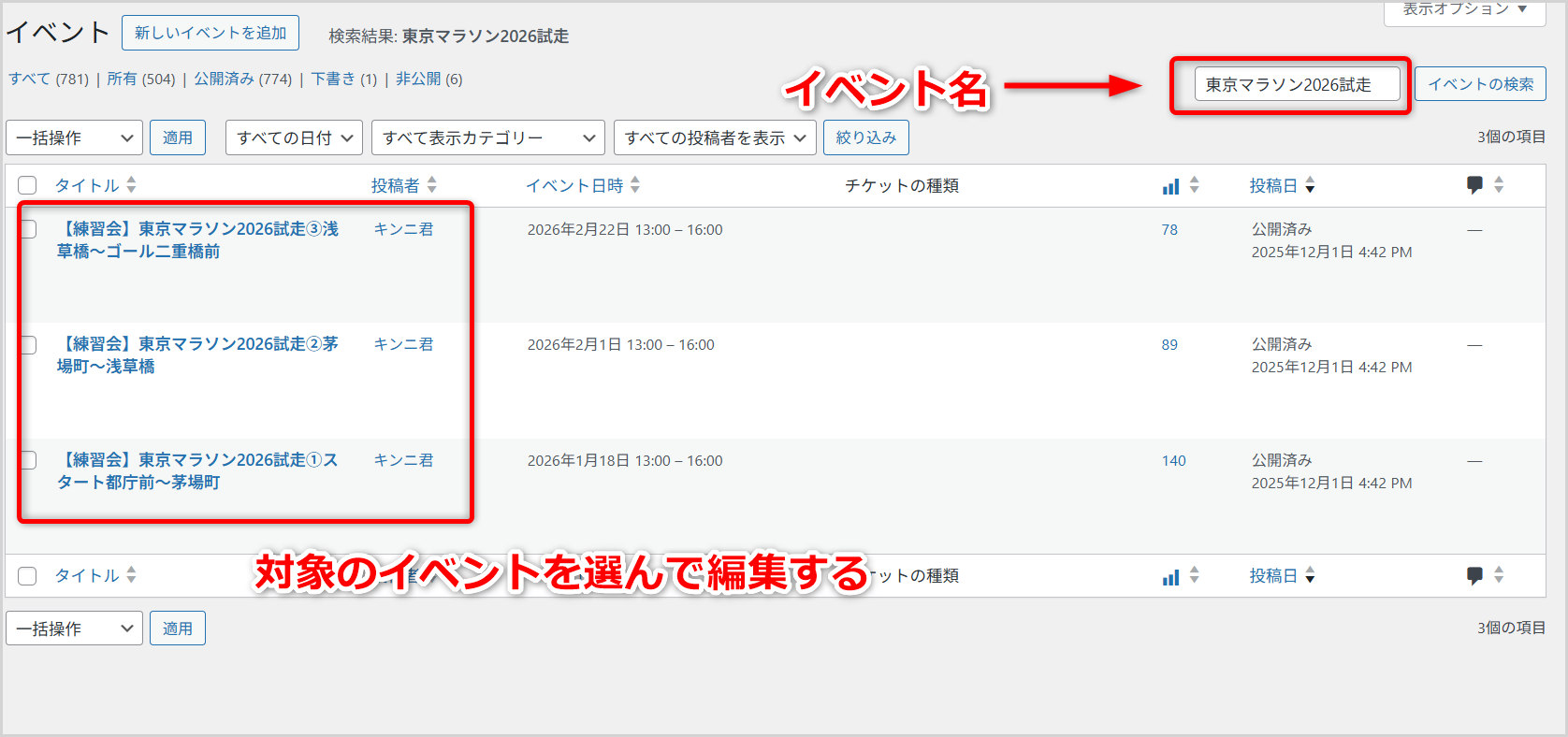Select the select-all checkbox in table footer
1568x737 pixels.
27,576
